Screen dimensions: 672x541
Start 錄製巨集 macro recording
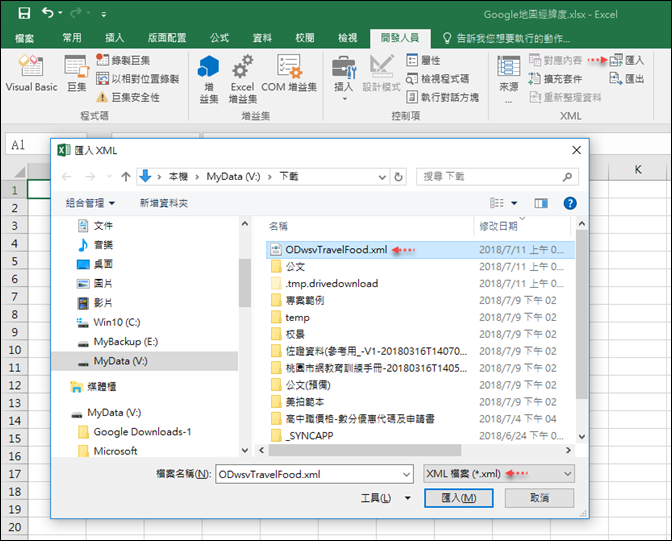coord(123,60)
